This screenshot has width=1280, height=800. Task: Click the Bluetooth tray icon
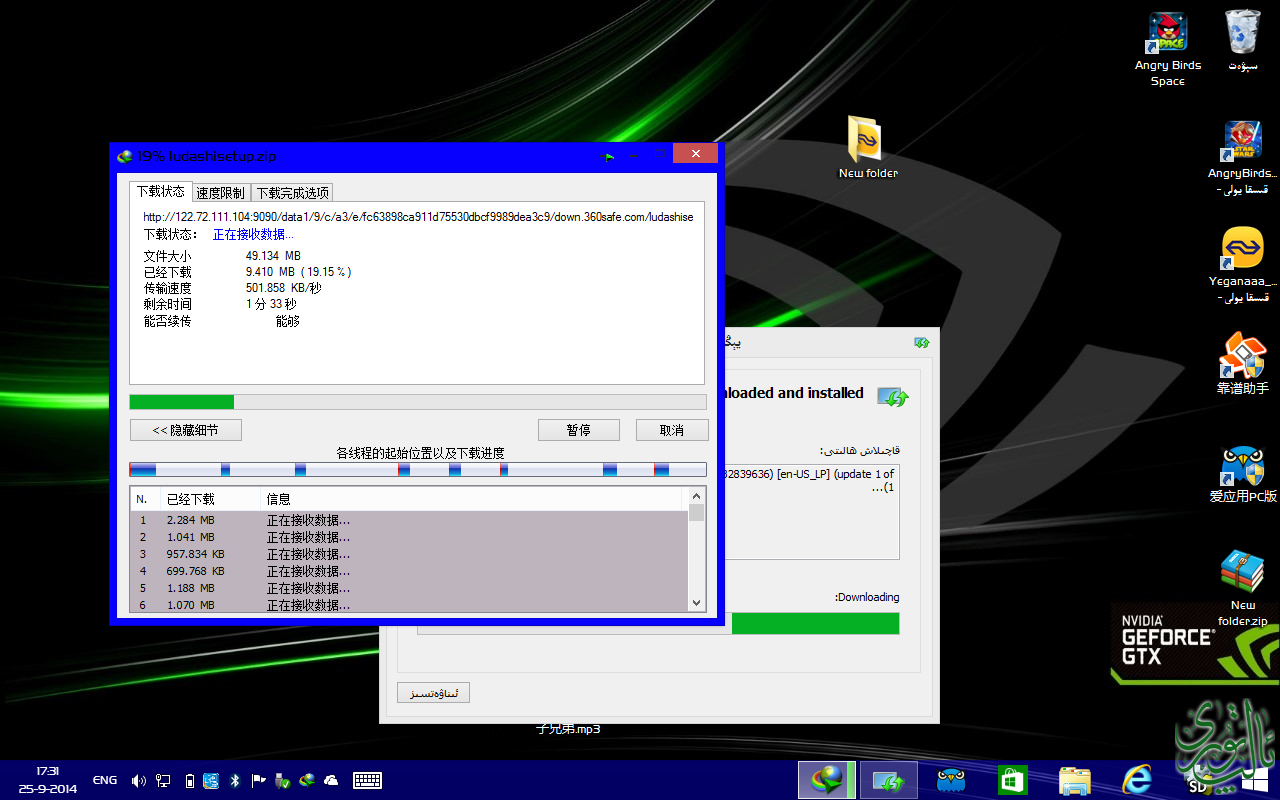pyautogui.click(x=235, y=780)
